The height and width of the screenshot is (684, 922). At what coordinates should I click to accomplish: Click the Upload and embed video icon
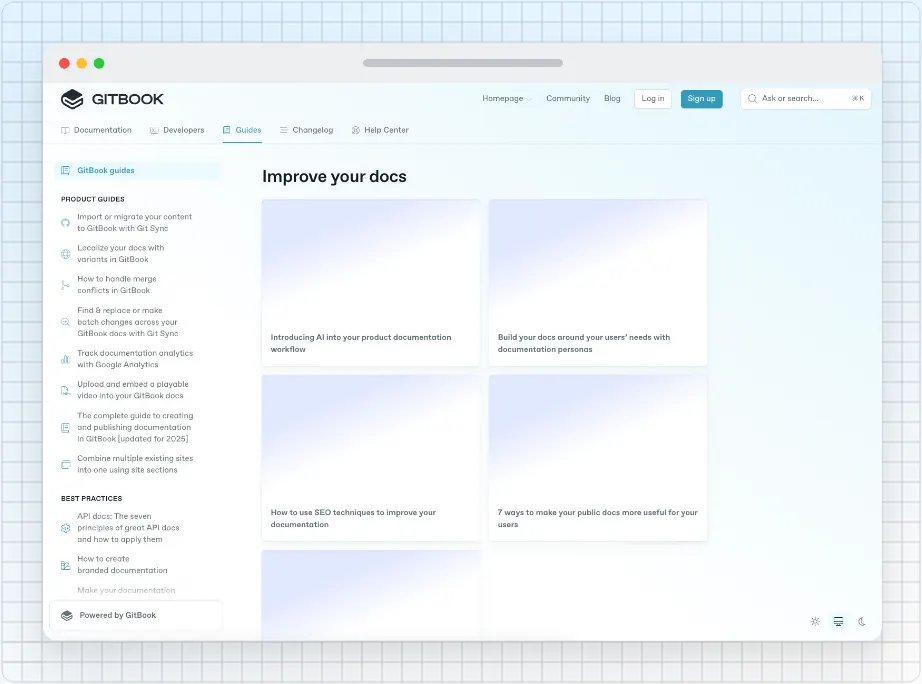[65, 391]
